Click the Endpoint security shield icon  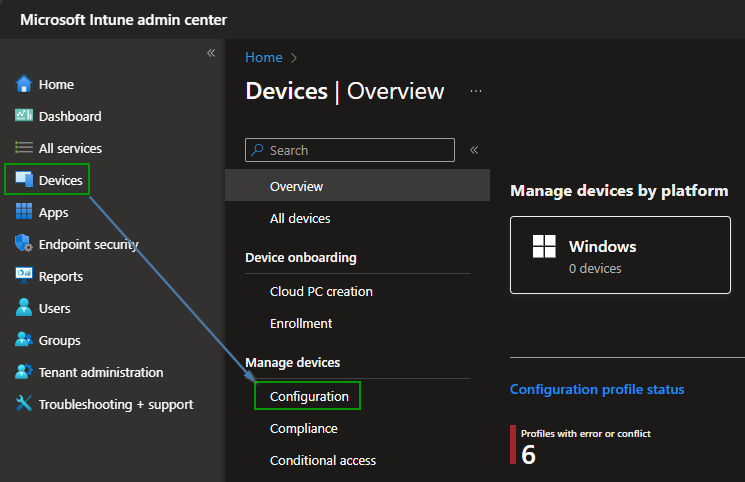24,244
